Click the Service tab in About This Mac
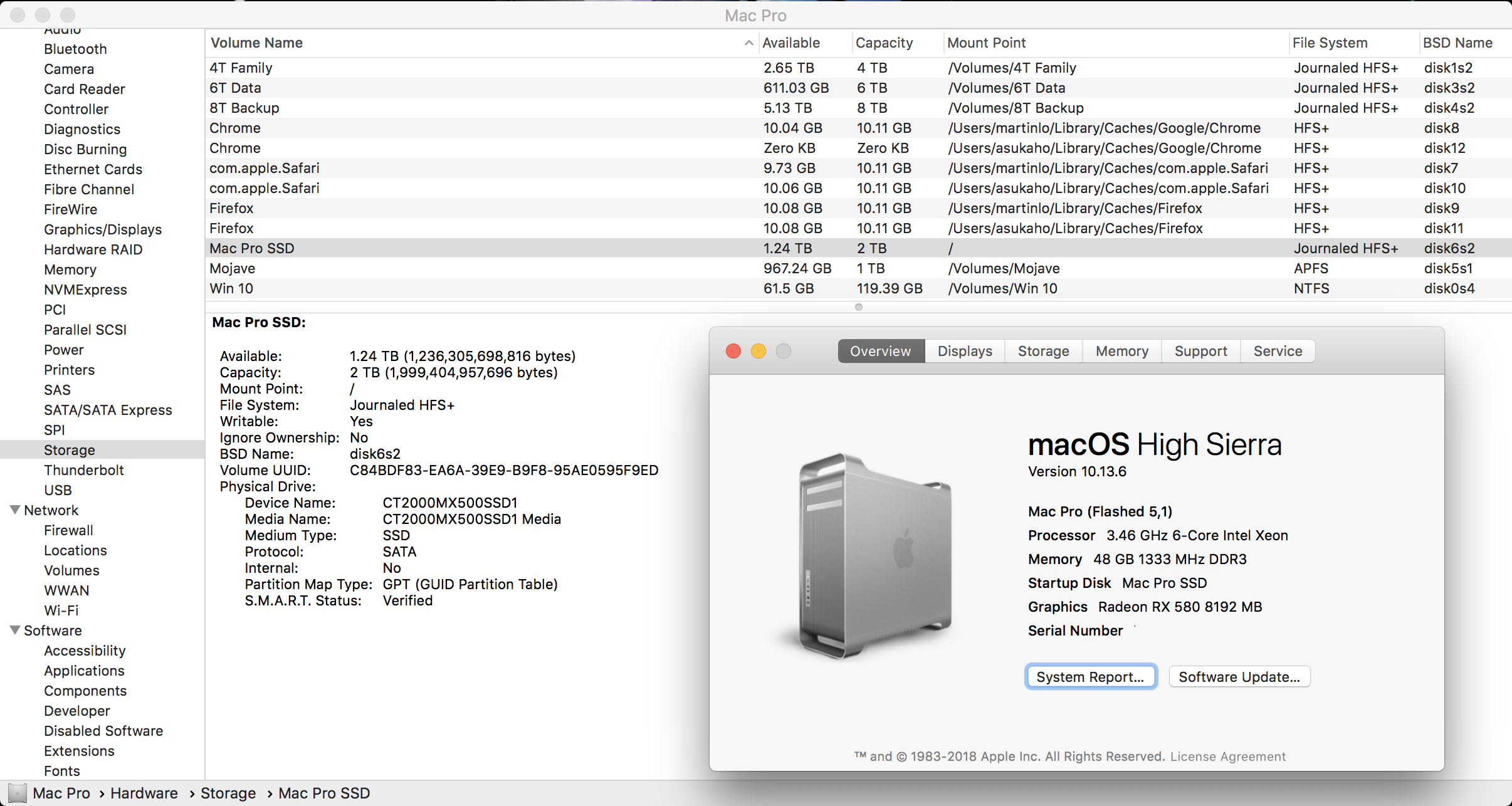The height and width of the screenshot is (806, 1512). click(x=1279, y=351)
